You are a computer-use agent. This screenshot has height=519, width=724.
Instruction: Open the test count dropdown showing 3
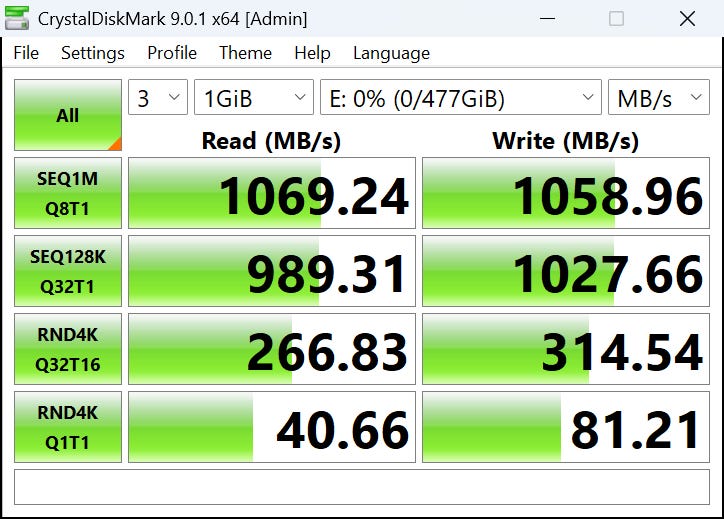coord(158,97)
